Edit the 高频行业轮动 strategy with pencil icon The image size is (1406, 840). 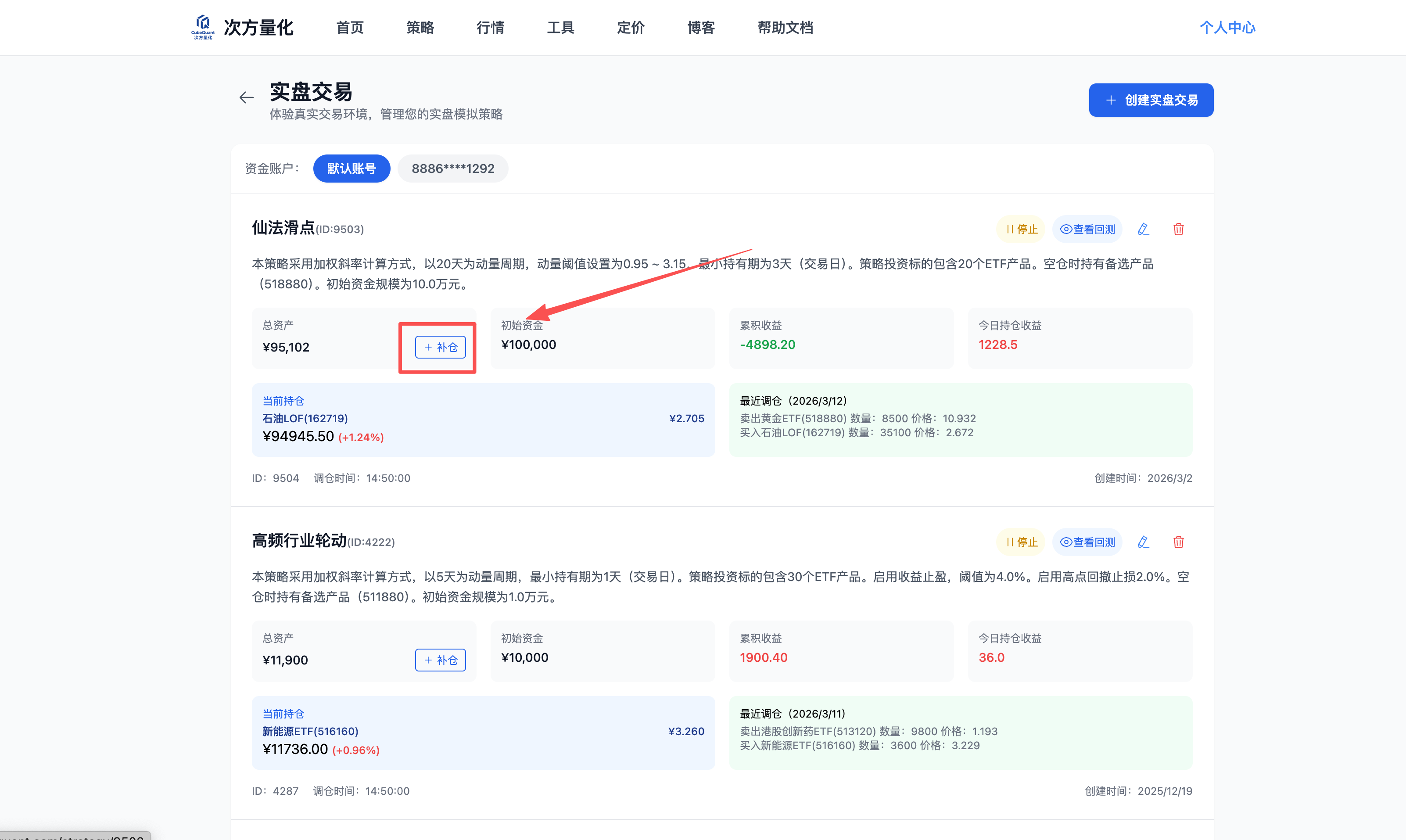[x=1143, y=542]
